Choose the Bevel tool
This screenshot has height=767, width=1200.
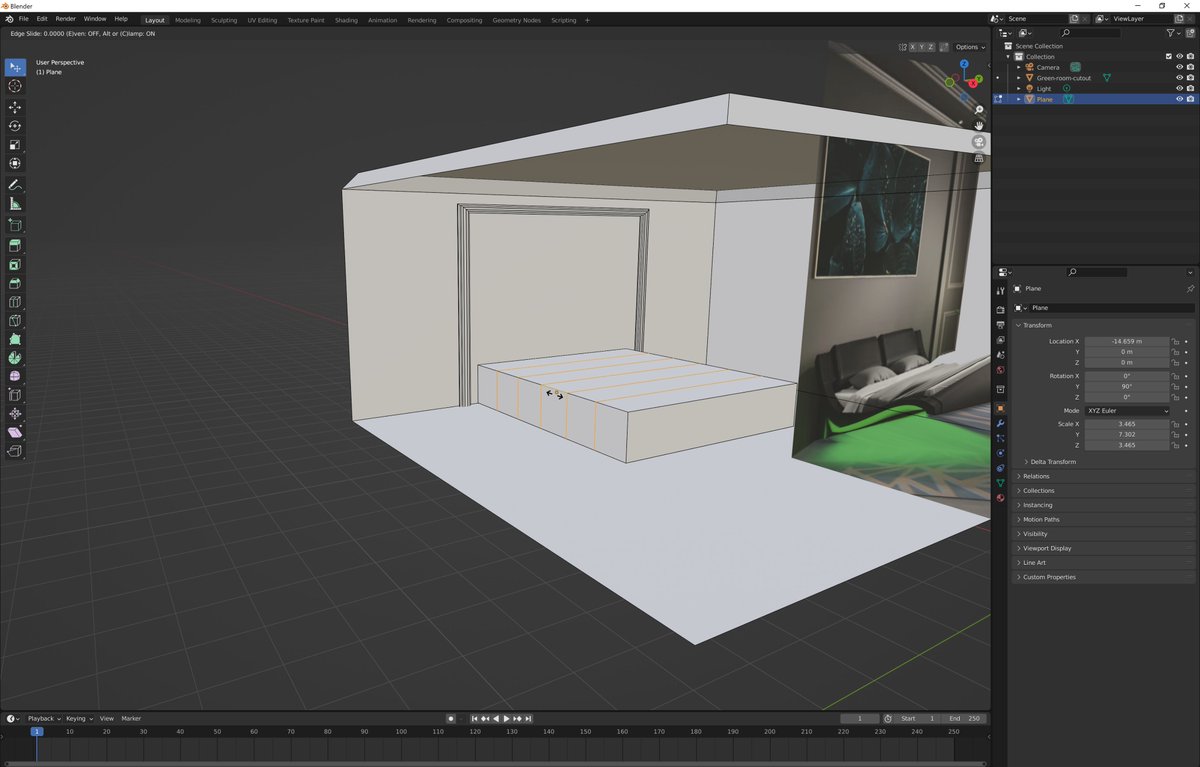tap(15, 283)
